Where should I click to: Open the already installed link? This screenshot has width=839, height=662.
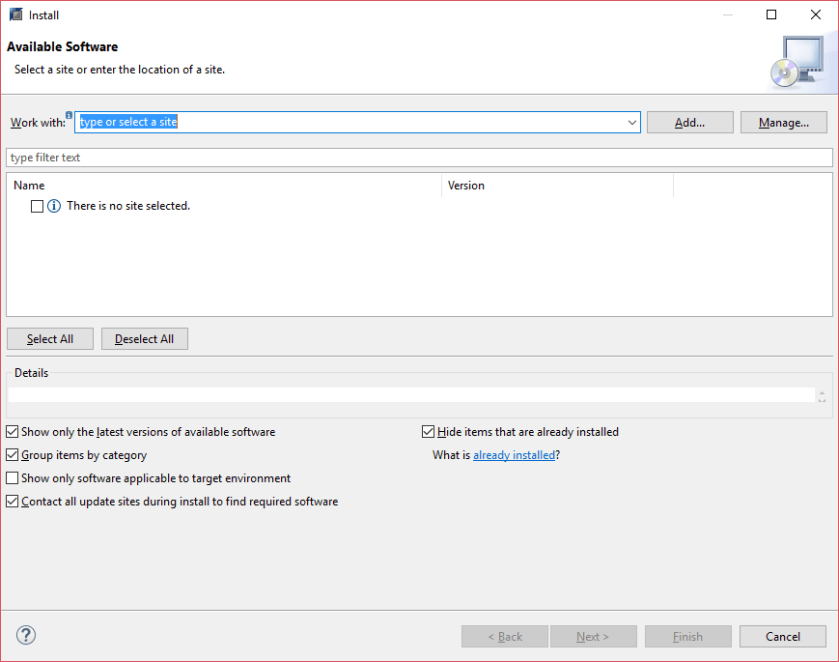[514, 455]
